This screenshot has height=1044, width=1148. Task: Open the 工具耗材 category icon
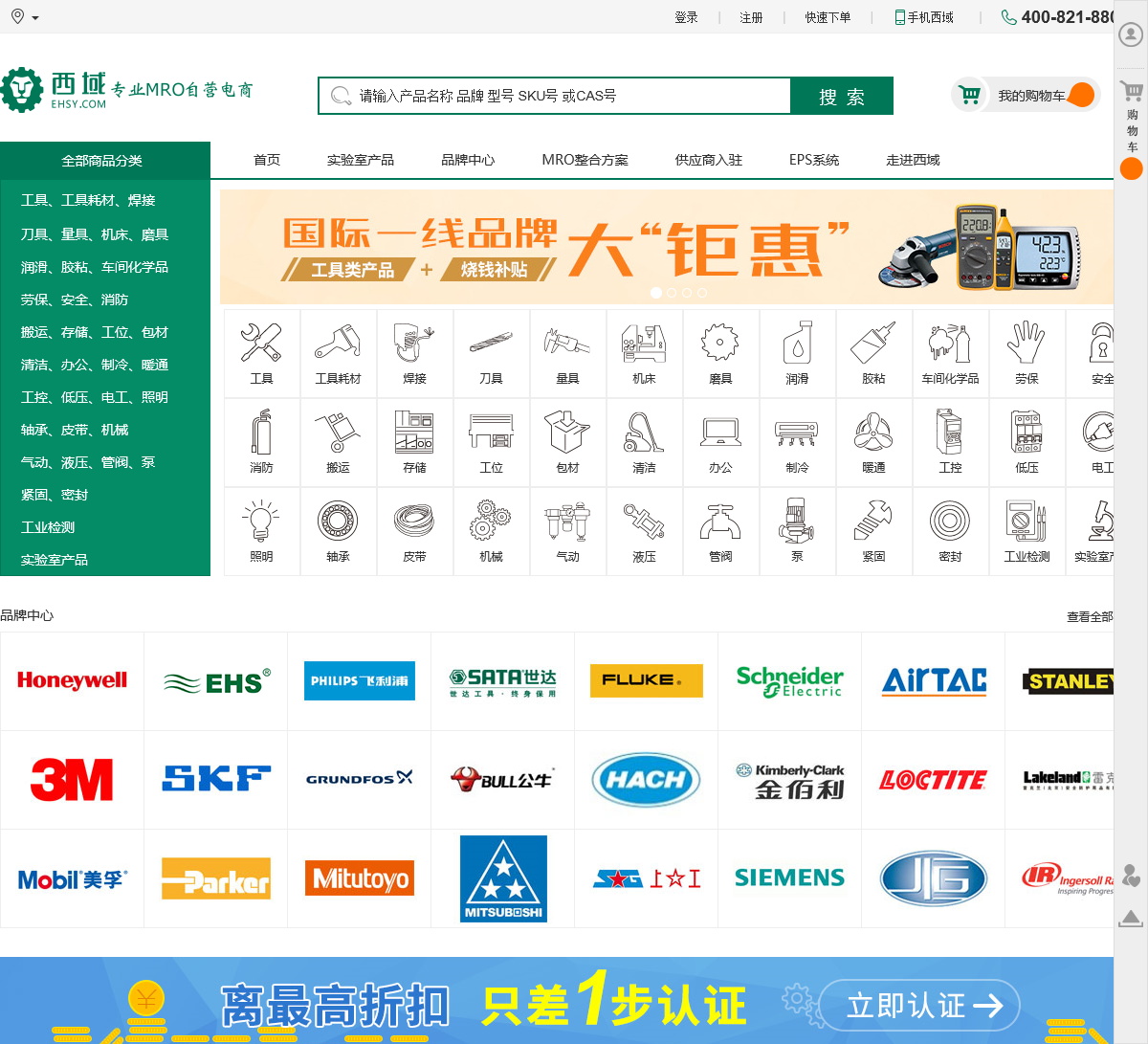tap(338, 343)
